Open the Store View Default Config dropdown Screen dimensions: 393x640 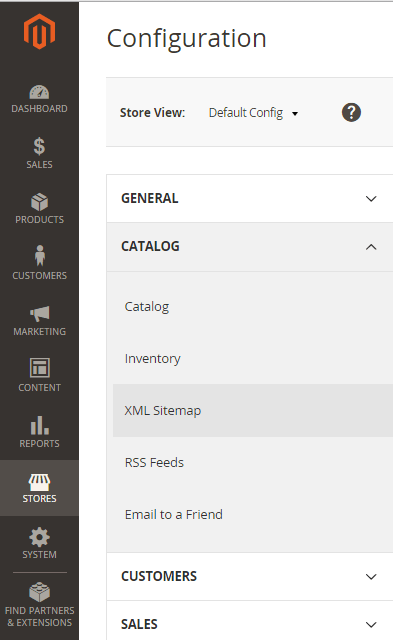253,113
